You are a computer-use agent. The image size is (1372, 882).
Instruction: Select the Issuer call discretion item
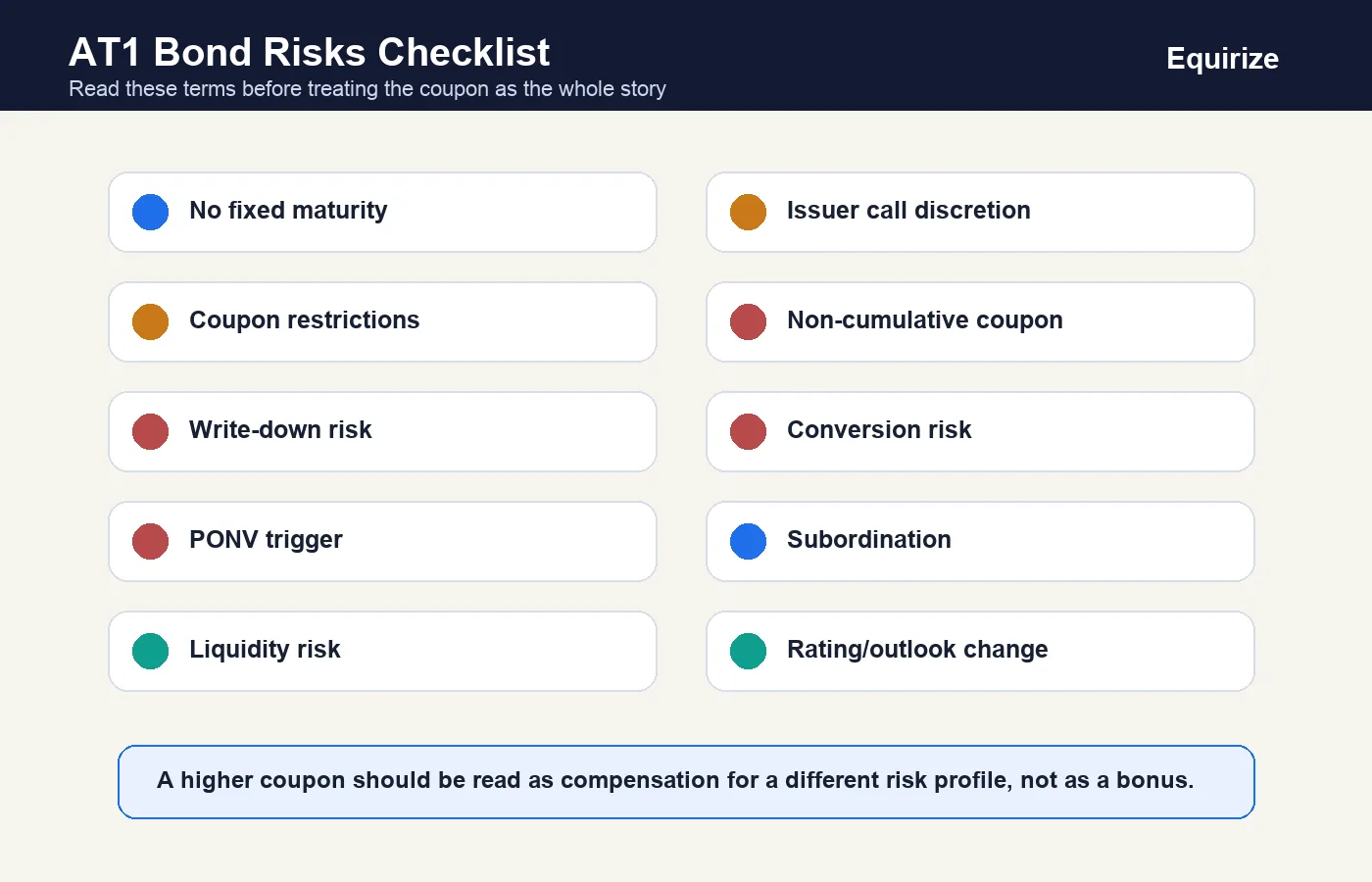click(980, 212)
